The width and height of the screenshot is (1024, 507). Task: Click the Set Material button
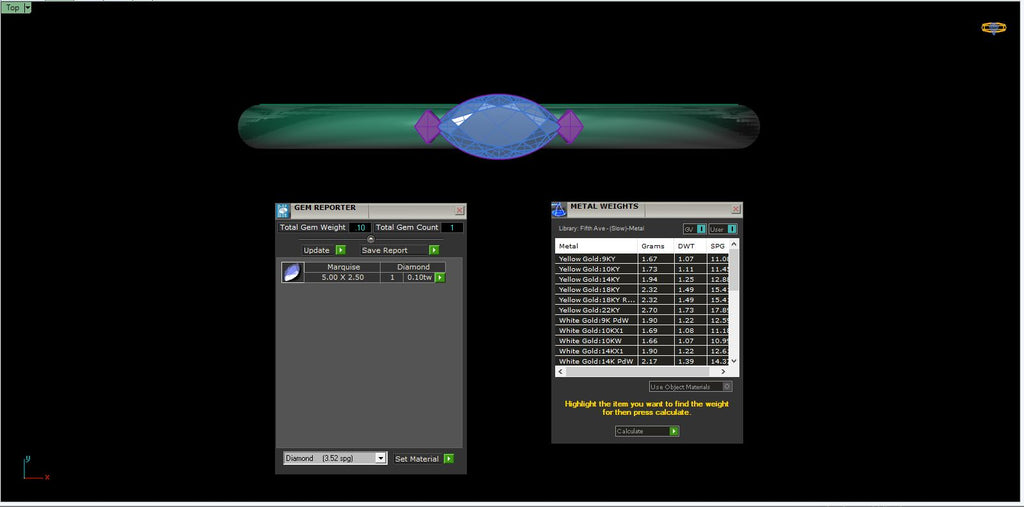(x=416, y=458)
